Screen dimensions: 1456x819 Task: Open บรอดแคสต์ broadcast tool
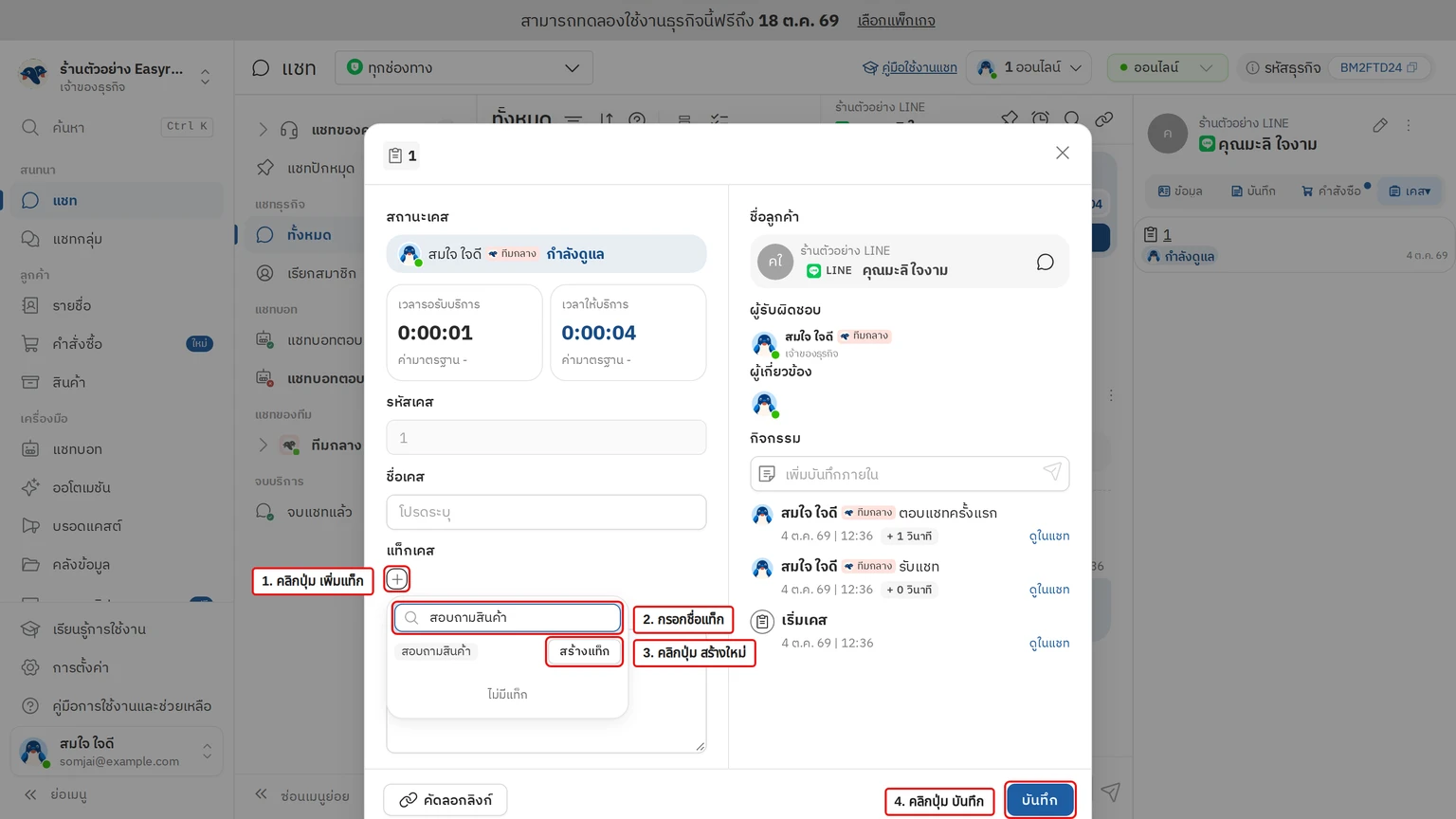coord(117,525)
